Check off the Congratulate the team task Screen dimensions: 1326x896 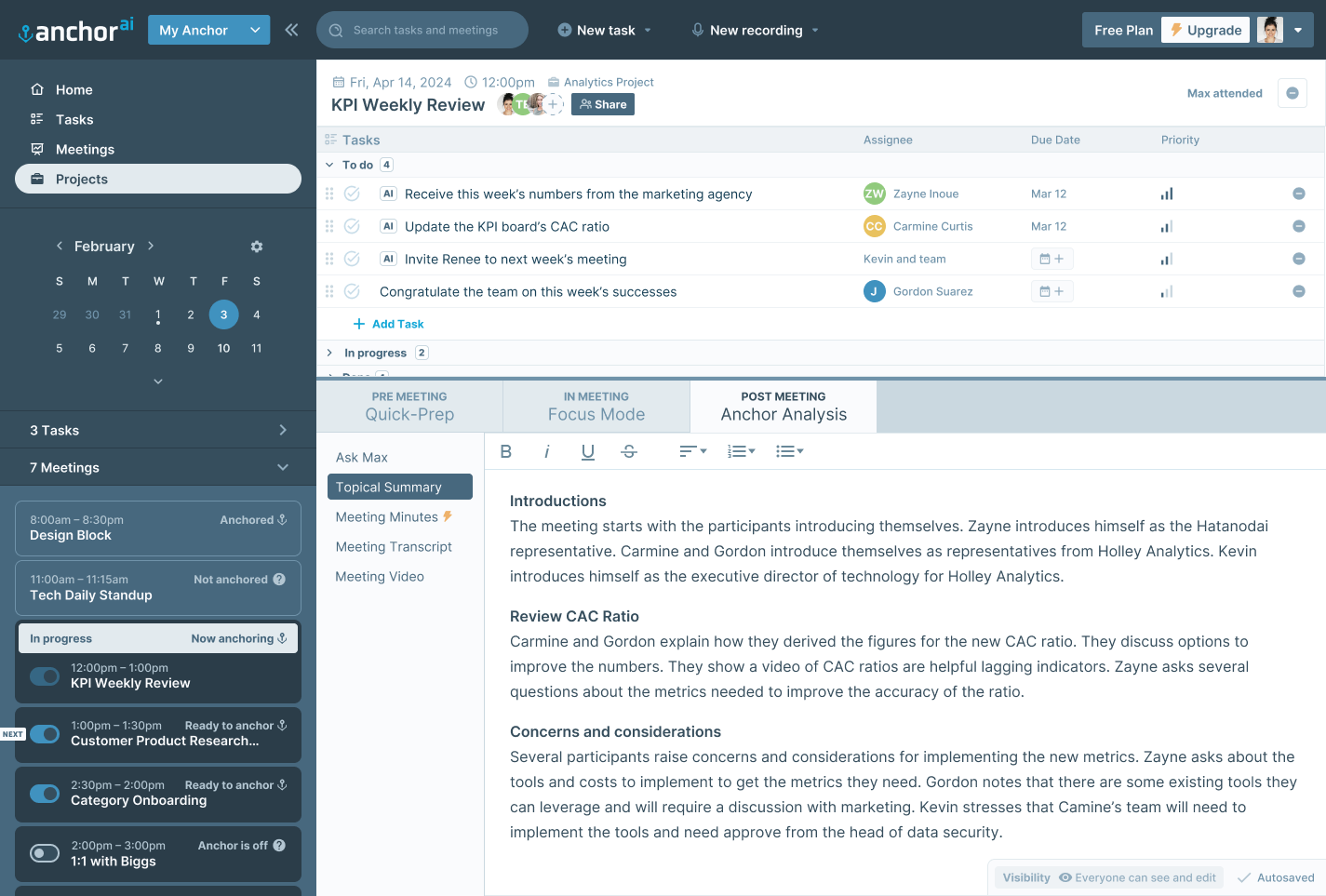click(x=352, y=291)
